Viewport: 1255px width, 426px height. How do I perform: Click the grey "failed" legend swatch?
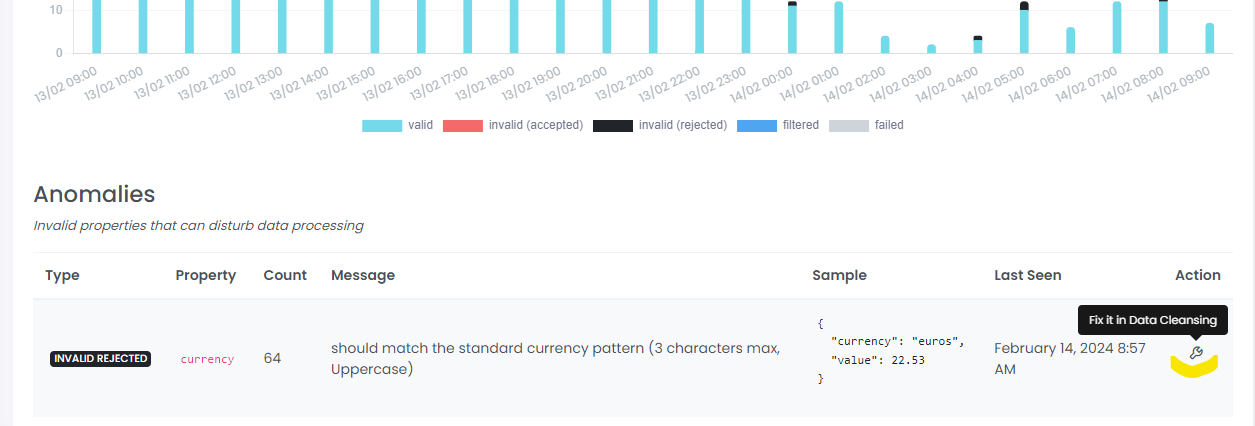click(x=848, y=126)
